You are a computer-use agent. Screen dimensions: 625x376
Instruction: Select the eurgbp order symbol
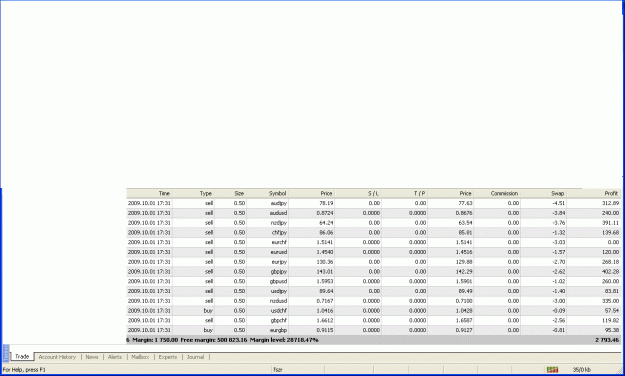pos(279,330)
